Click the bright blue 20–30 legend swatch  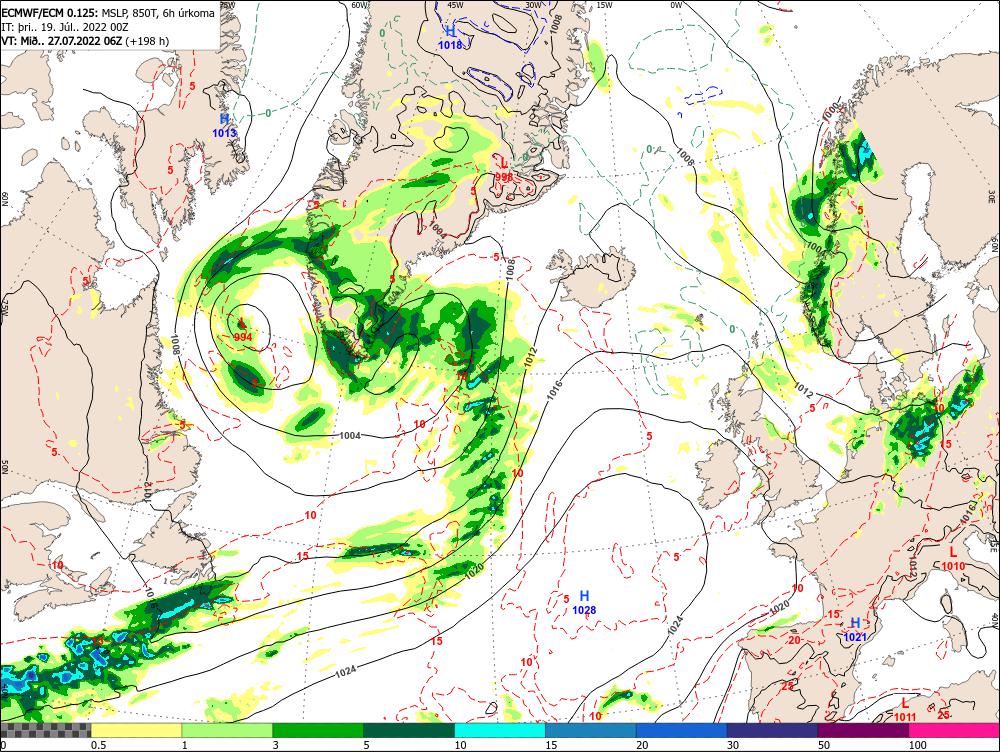tap(682, 730)
